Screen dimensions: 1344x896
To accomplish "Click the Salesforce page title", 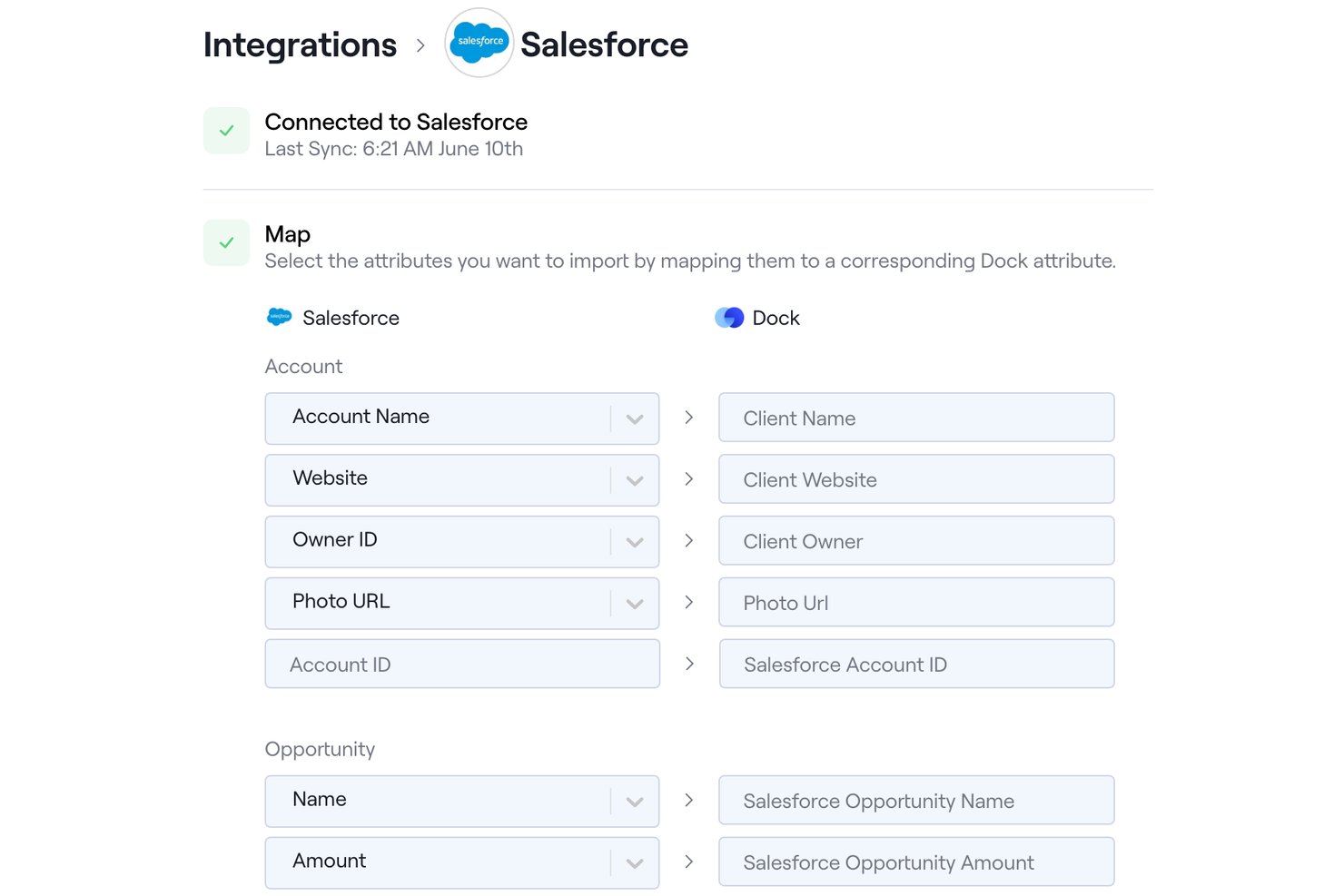I will pyautogui.click(x=604, y=44).
